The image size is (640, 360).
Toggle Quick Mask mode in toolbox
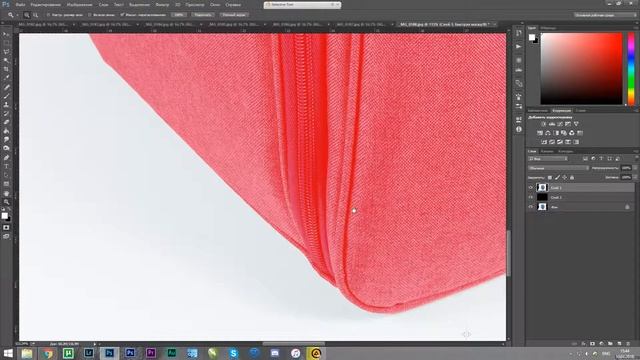(6, 227)
